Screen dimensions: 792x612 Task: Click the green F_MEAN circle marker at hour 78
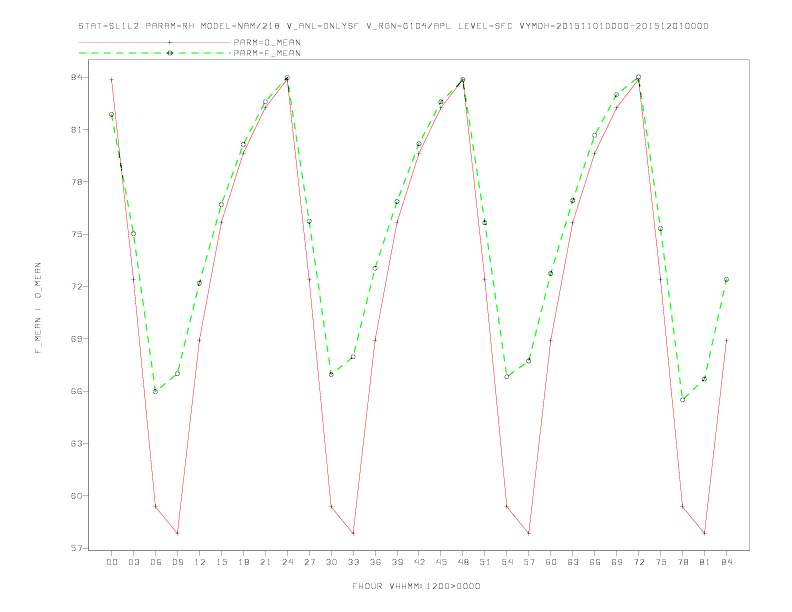click(682, 399)
